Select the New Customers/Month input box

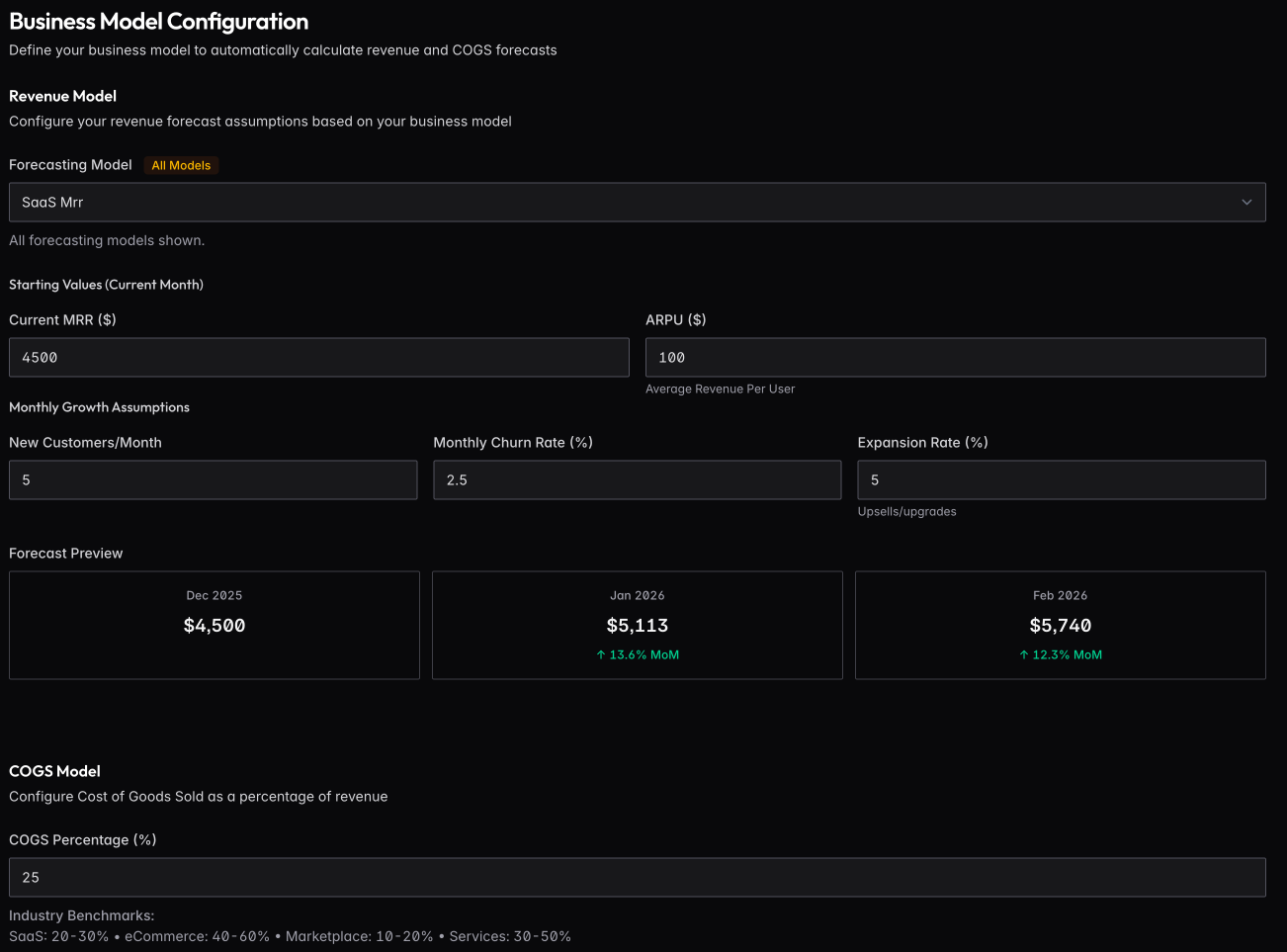pyautogui.click(x=213, y=480)
